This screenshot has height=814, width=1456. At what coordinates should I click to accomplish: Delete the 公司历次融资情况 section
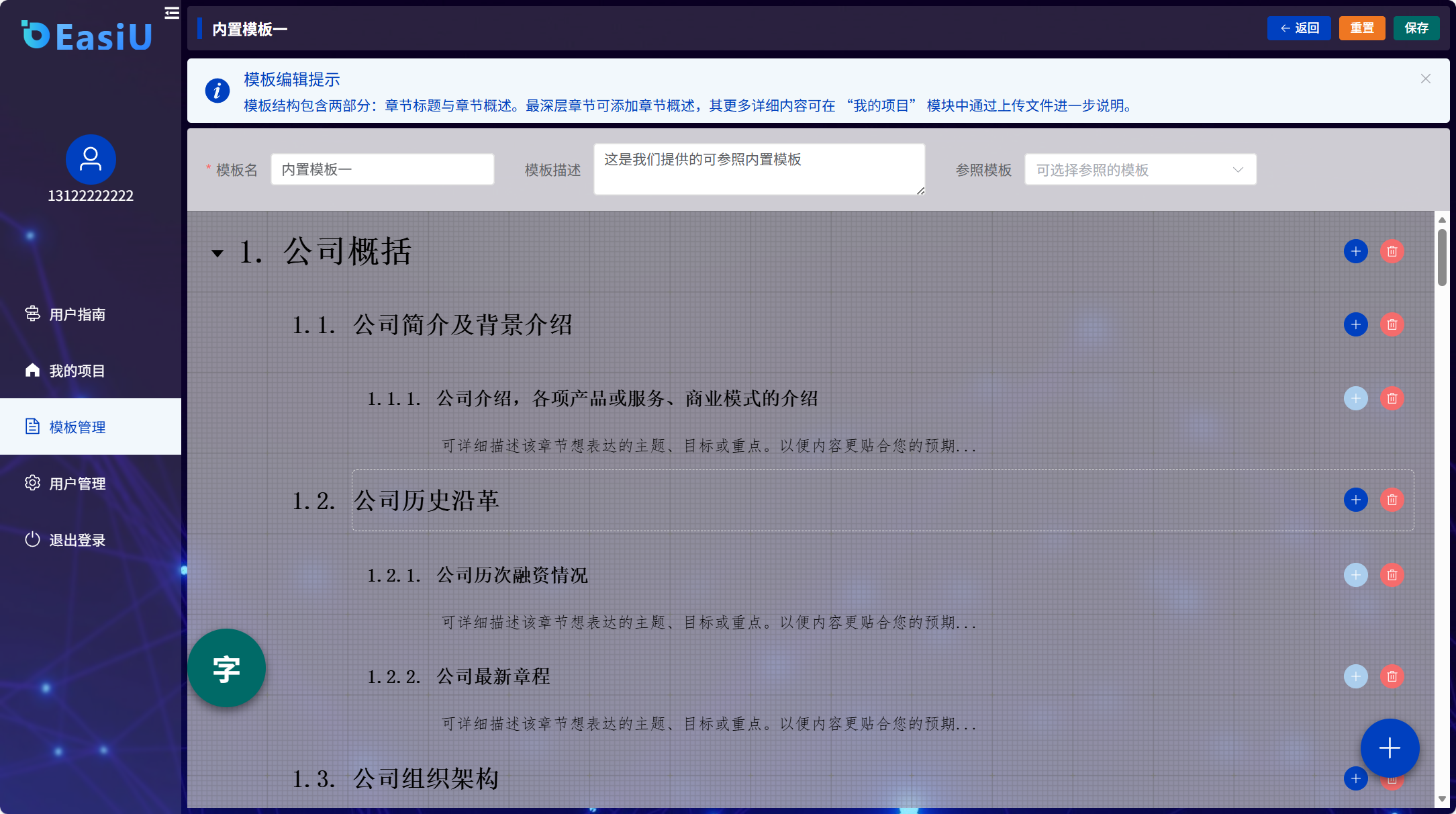(1392, 575)
